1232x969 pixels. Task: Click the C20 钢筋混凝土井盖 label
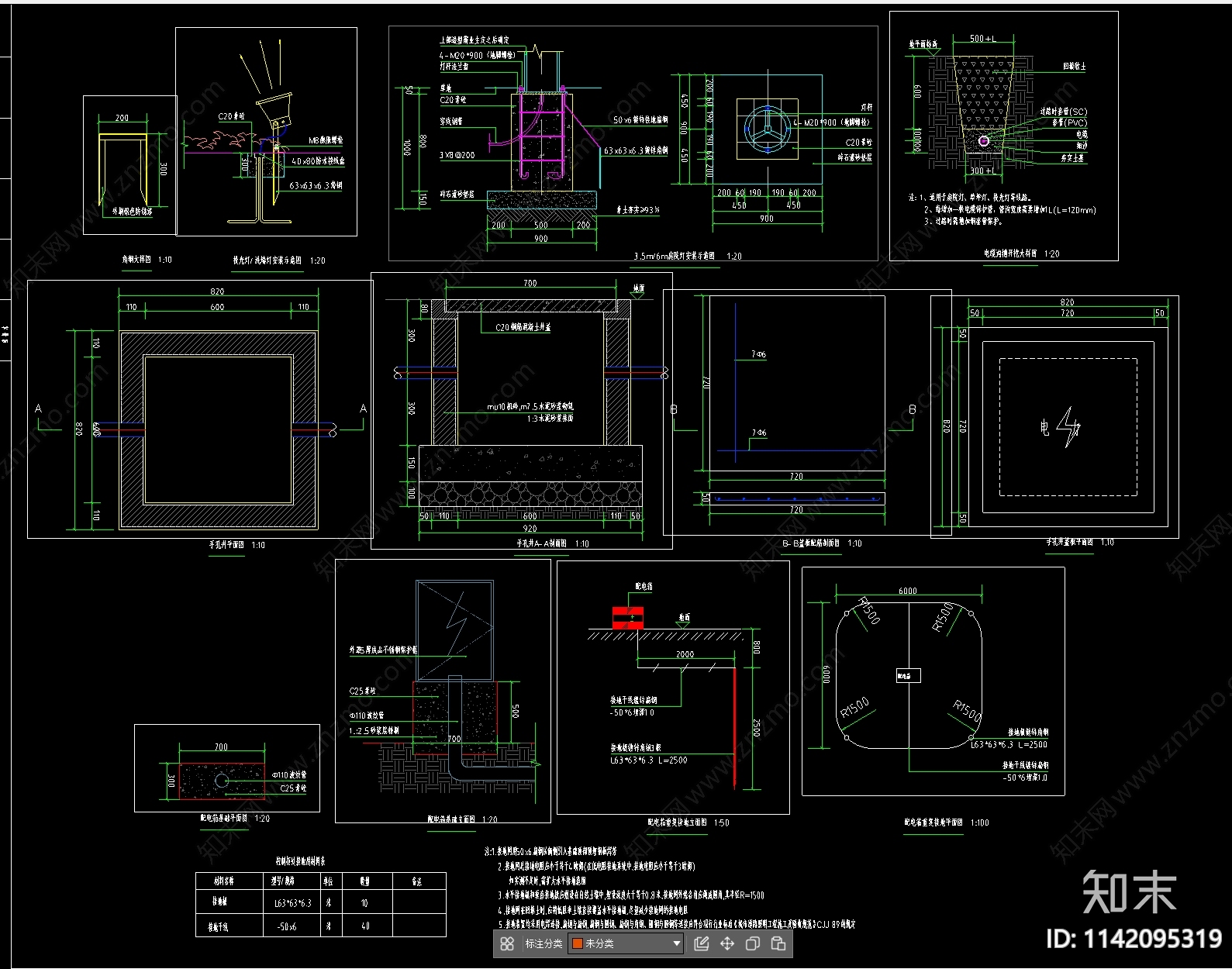pyautogui.click(x=523, y=327)
